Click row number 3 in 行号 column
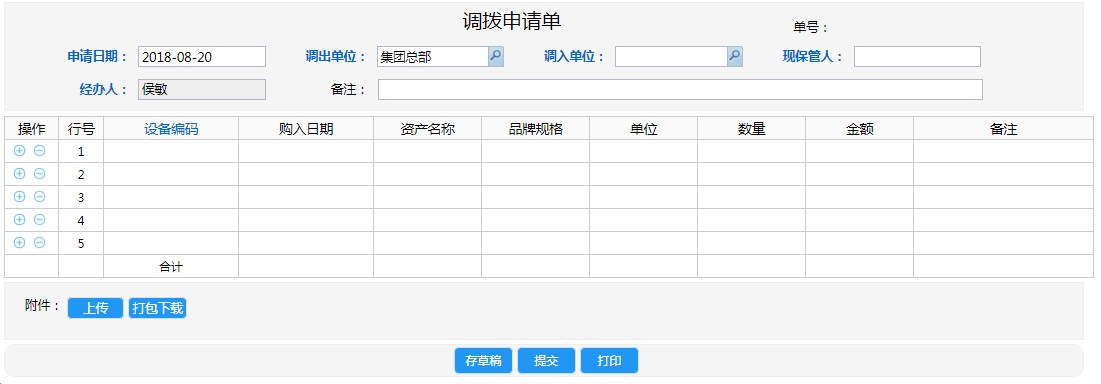The image size is (1101, 384). point(81,197)
